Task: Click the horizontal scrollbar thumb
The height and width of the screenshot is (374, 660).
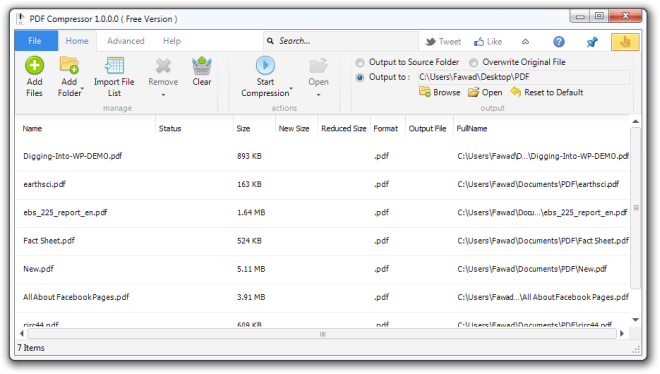Action: [x=322, y=334]
